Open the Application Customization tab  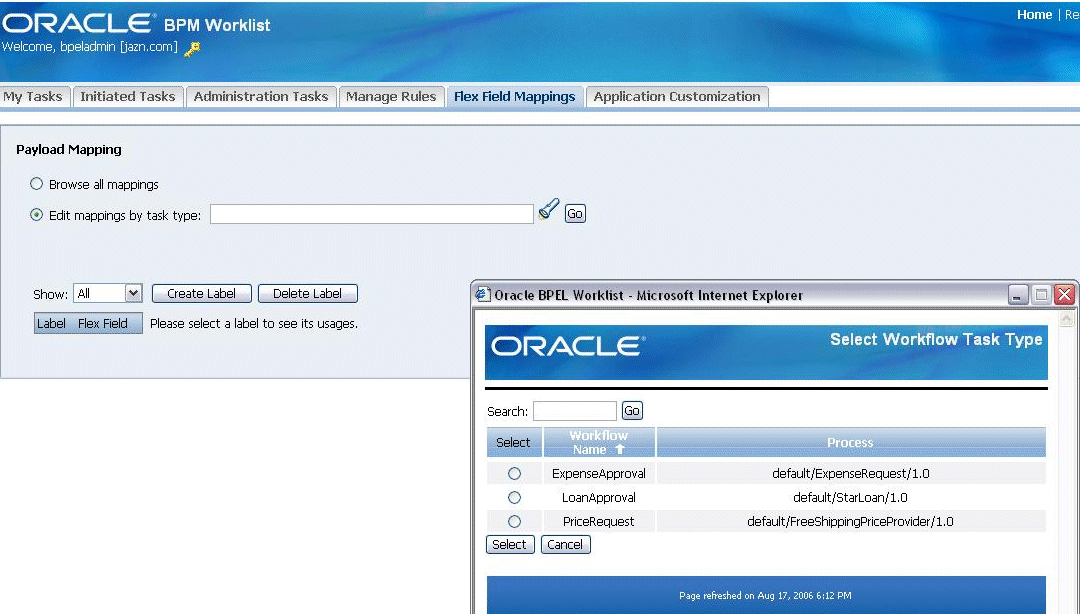point(677,96)
